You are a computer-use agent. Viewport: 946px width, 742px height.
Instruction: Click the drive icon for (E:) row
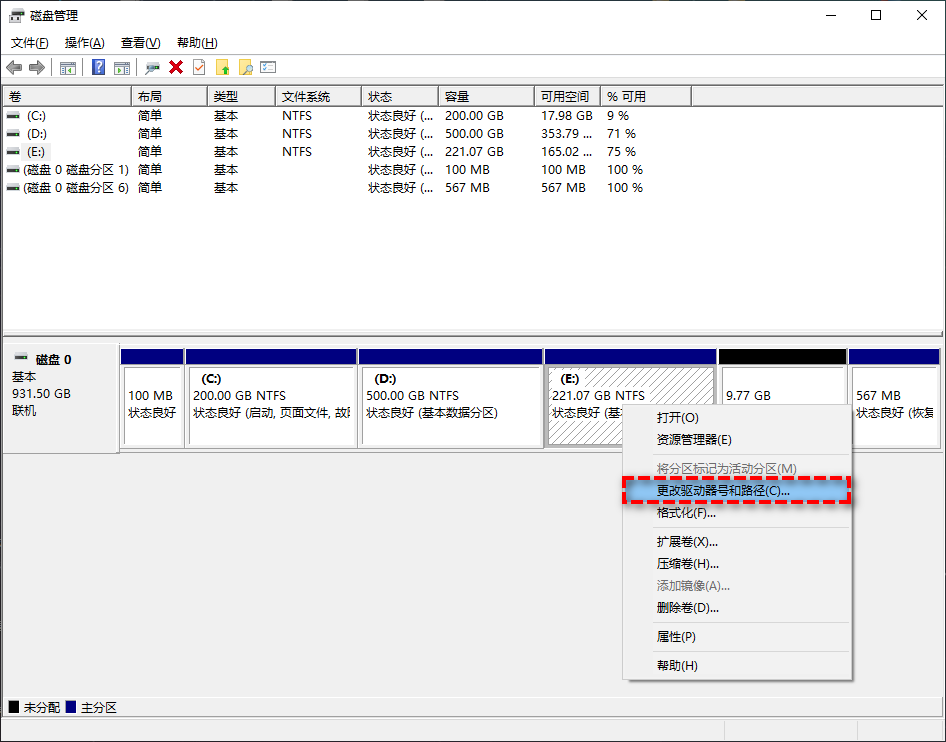pos(13,151)
